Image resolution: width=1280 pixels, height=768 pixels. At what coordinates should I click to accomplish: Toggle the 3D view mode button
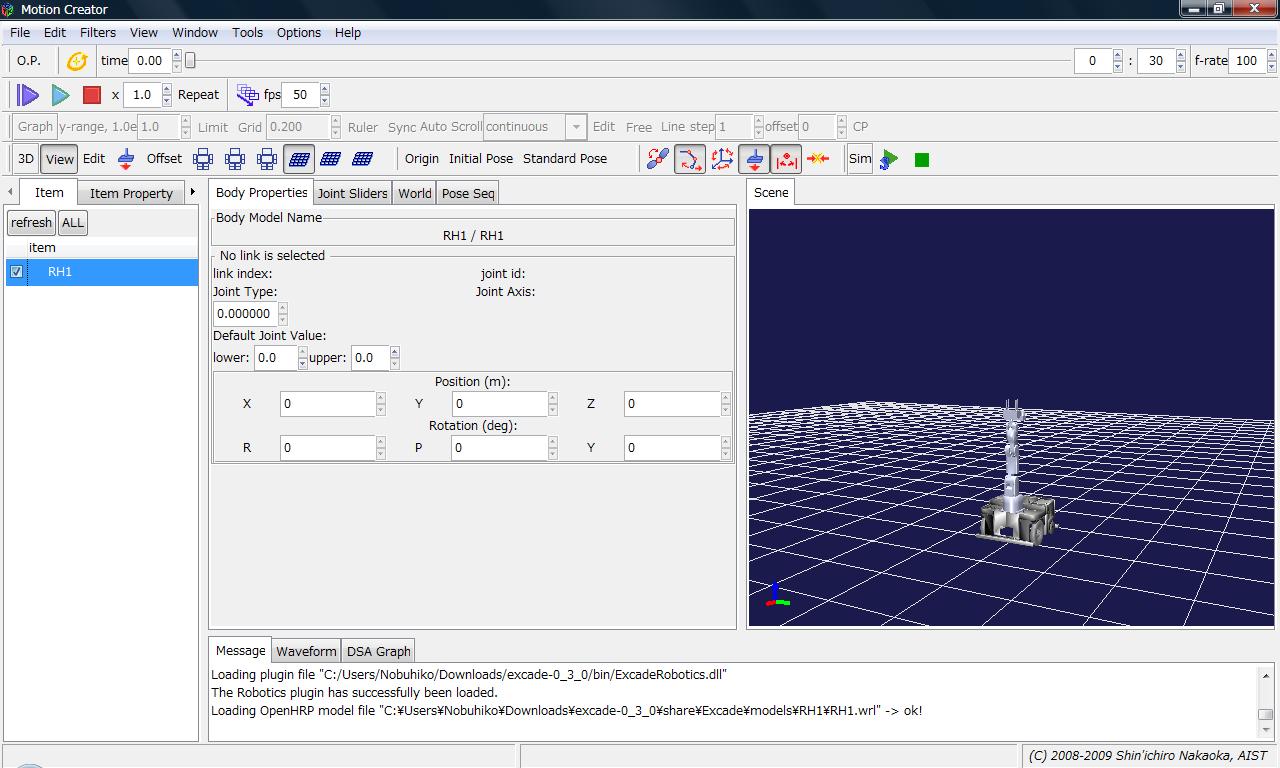25,159
